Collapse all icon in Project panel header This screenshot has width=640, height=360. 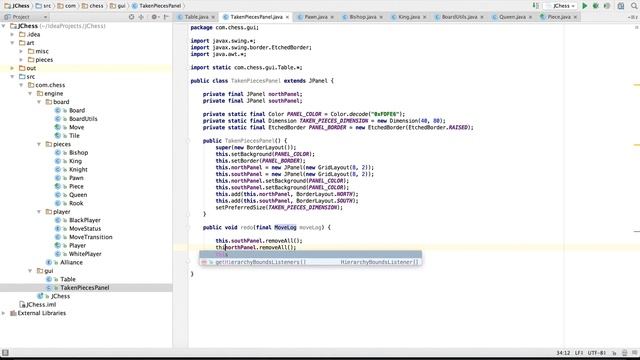click(141, 17)
